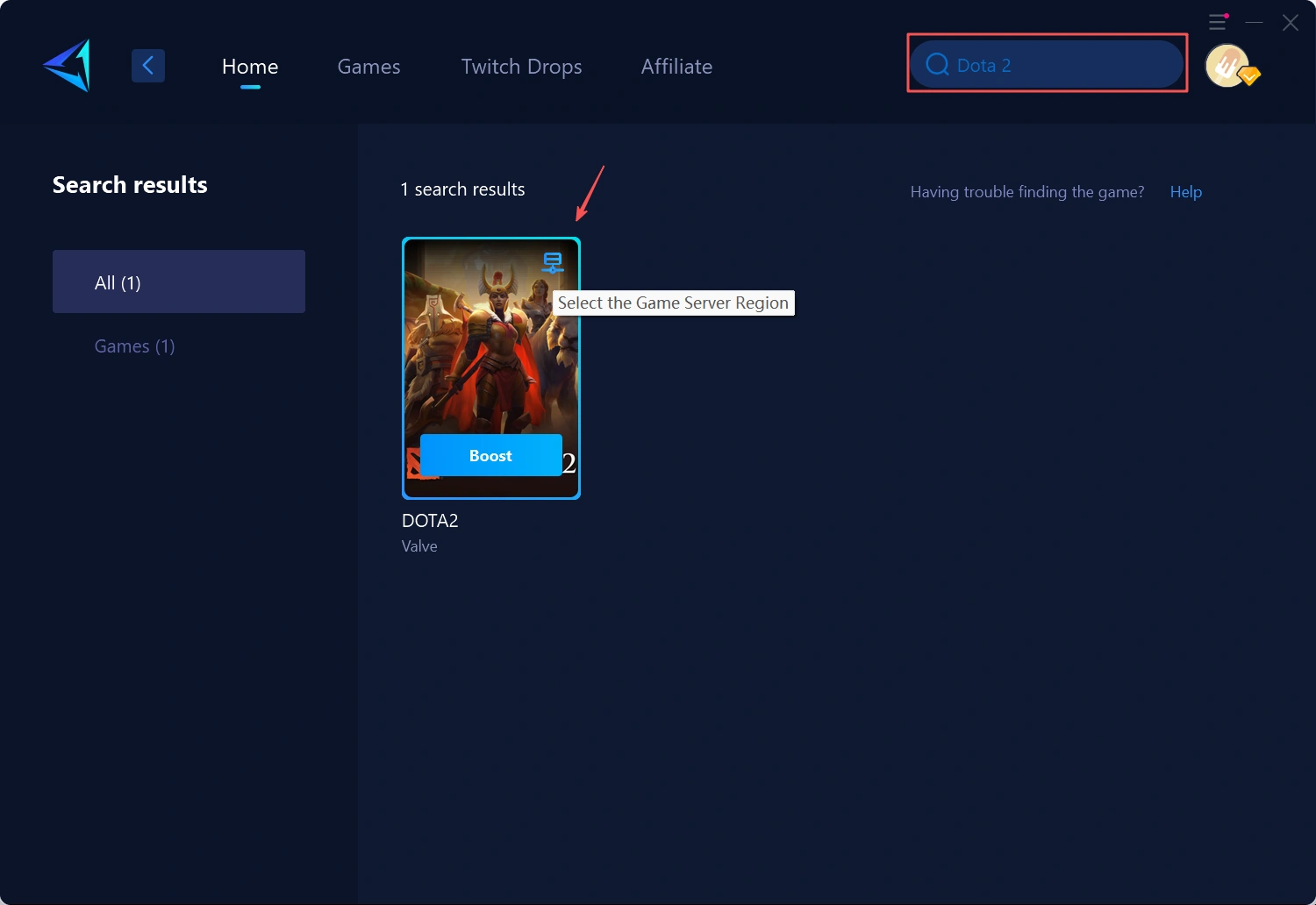
Task: Navigate back using the blue arrow icon
Action: click(147, 65)
